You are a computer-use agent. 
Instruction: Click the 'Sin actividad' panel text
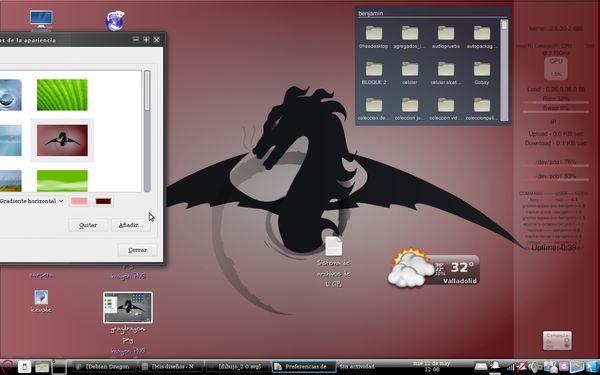[x=357, y=367]
